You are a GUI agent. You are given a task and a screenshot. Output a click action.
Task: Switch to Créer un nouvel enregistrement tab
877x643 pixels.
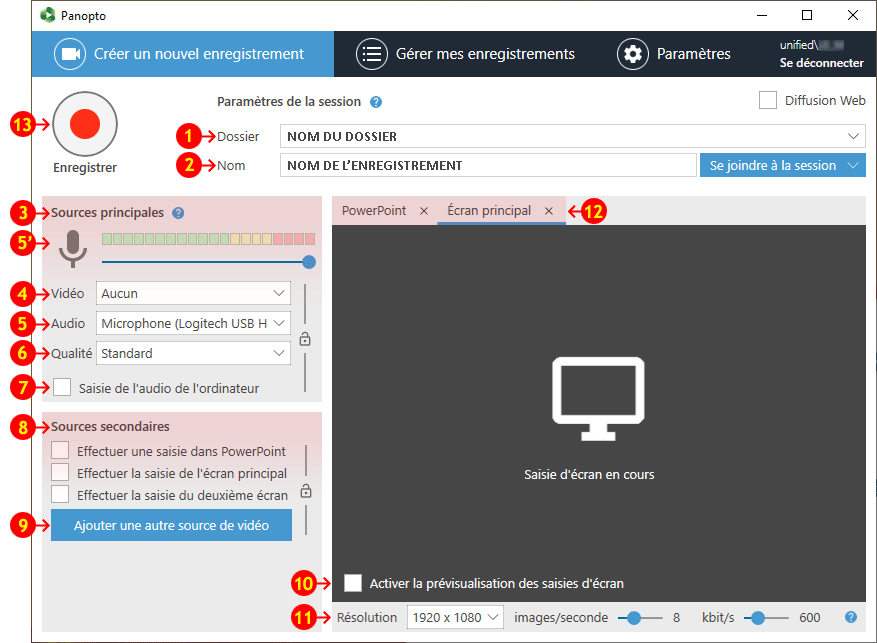[183, 54]
